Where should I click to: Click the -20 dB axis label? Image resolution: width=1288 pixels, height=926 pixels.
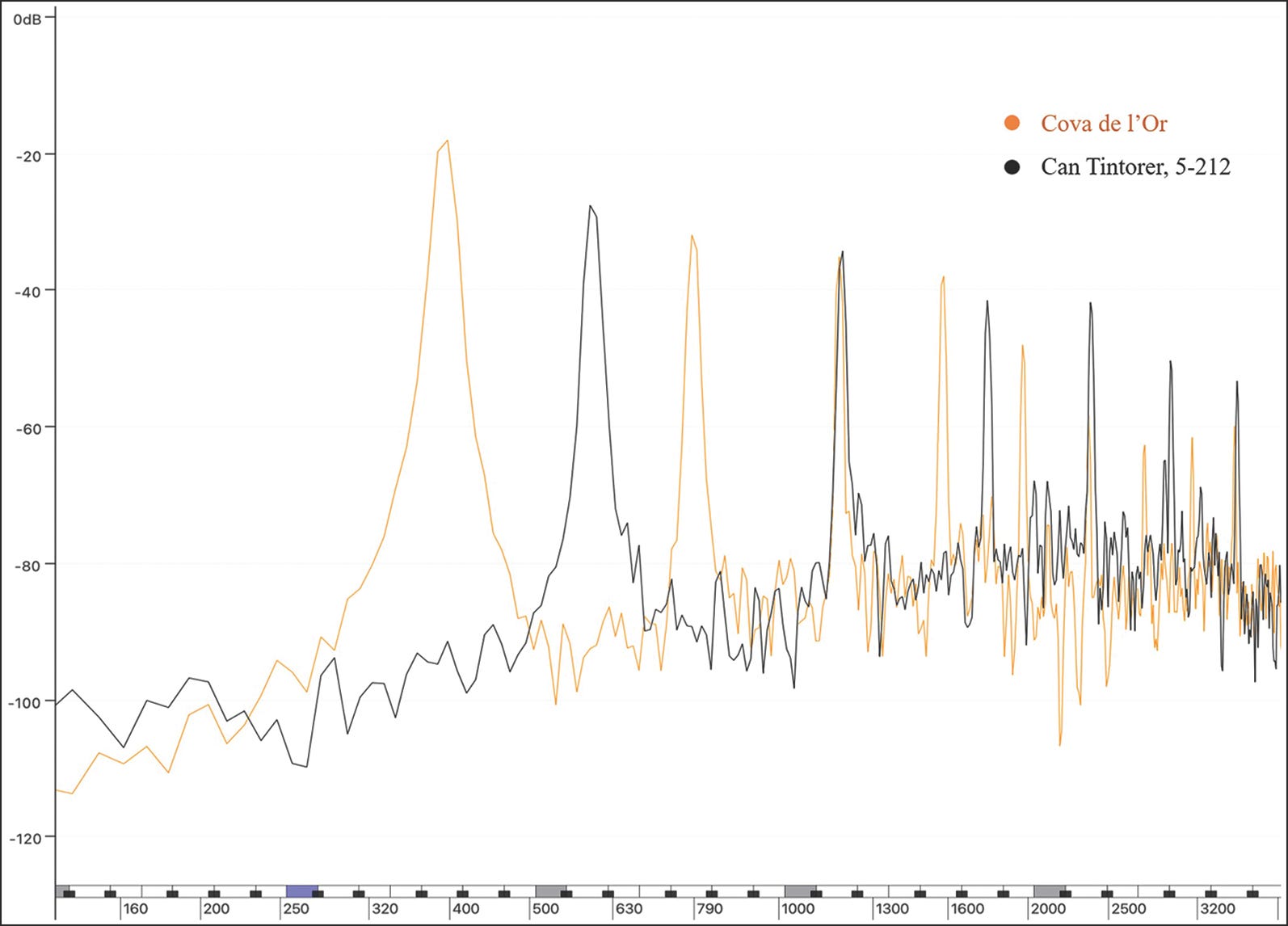point(28,156)
